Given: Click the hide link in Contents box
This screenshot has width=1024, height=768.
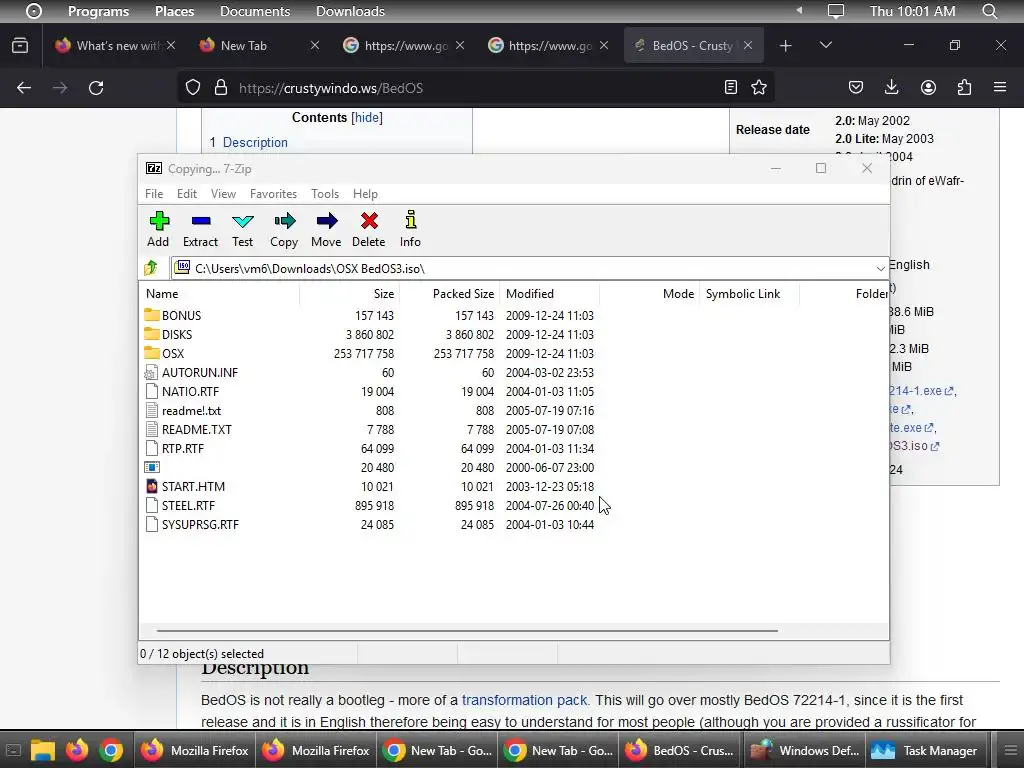Looking at the screenshot, I should (367, 118).
